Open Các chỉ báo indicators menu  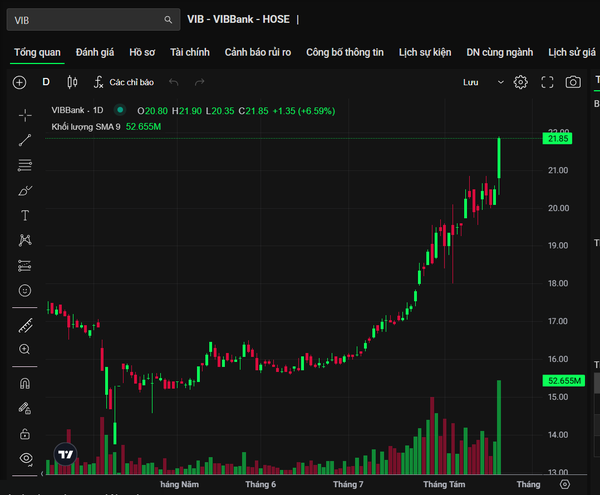(x=124, y=82)
